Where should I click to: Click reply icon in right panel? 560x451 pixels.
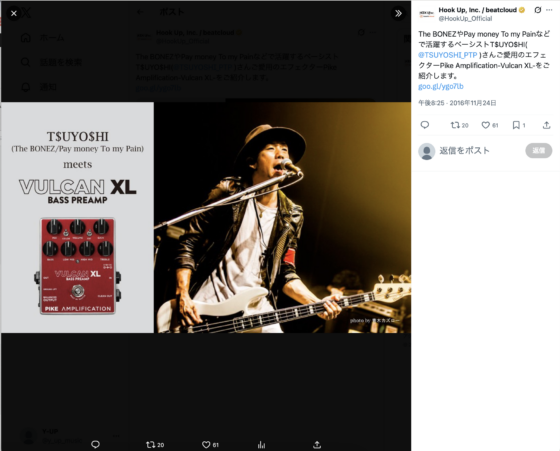[x=425, y=125]
